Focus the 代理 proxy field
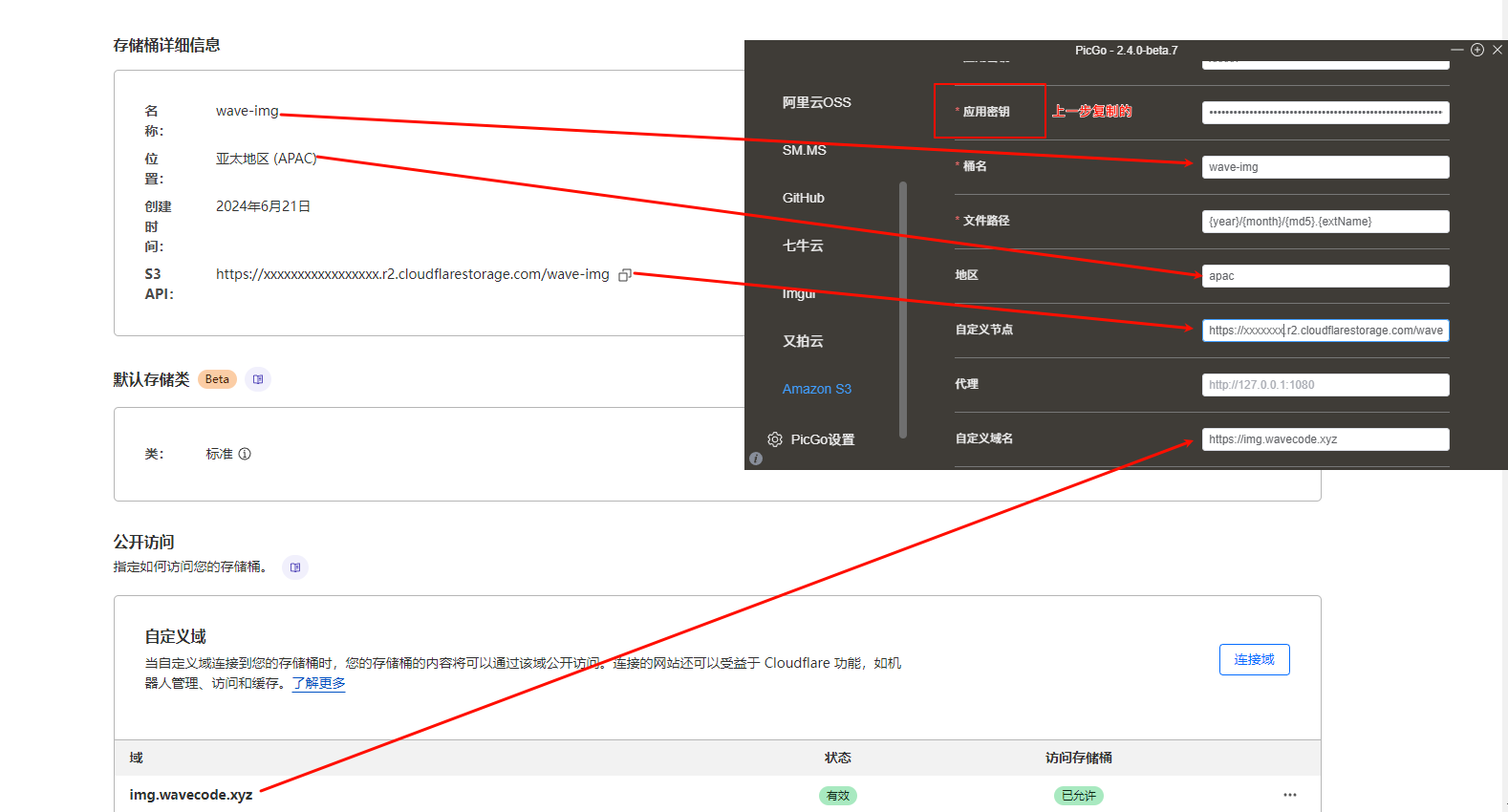 (x=1325, y=385)
